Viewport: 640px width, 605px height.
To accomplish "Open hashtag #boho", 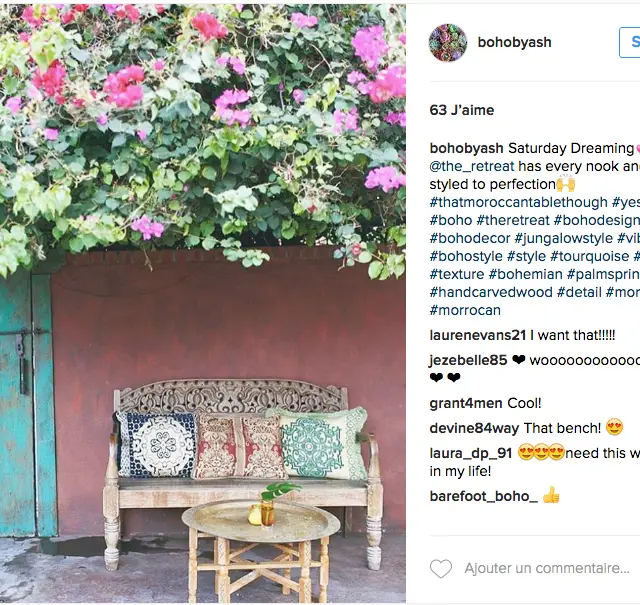I will click(x=451, y=220).
